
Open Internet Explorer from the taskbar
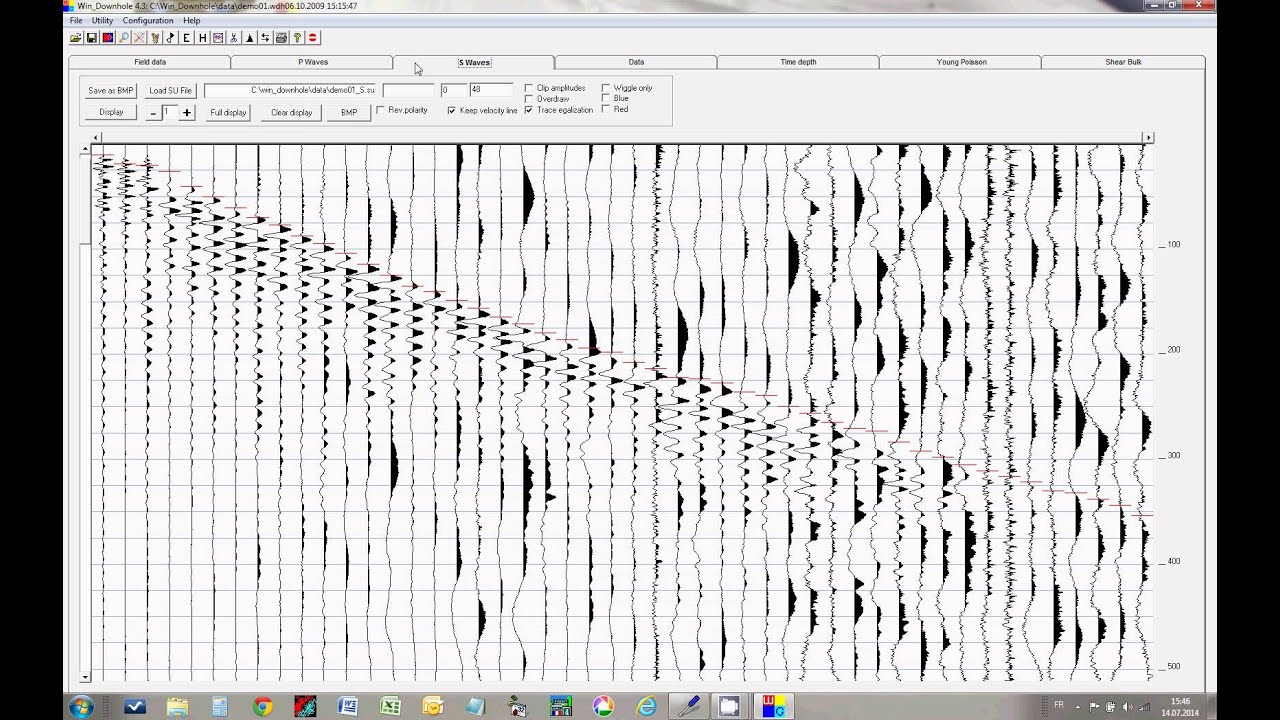point(646,707)
